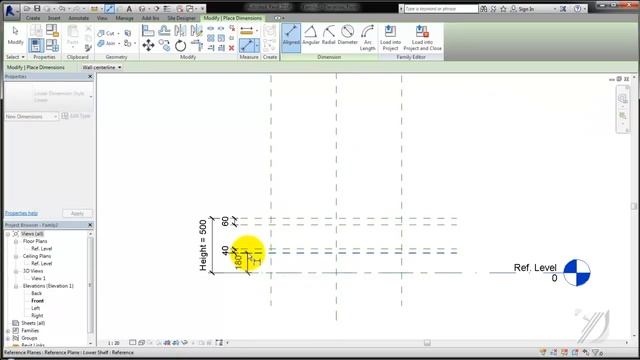Viewport: 640px width, 360px height.
Task: Click the Open folder icon in quick access toolbar
Action: [x=27, y=8]
